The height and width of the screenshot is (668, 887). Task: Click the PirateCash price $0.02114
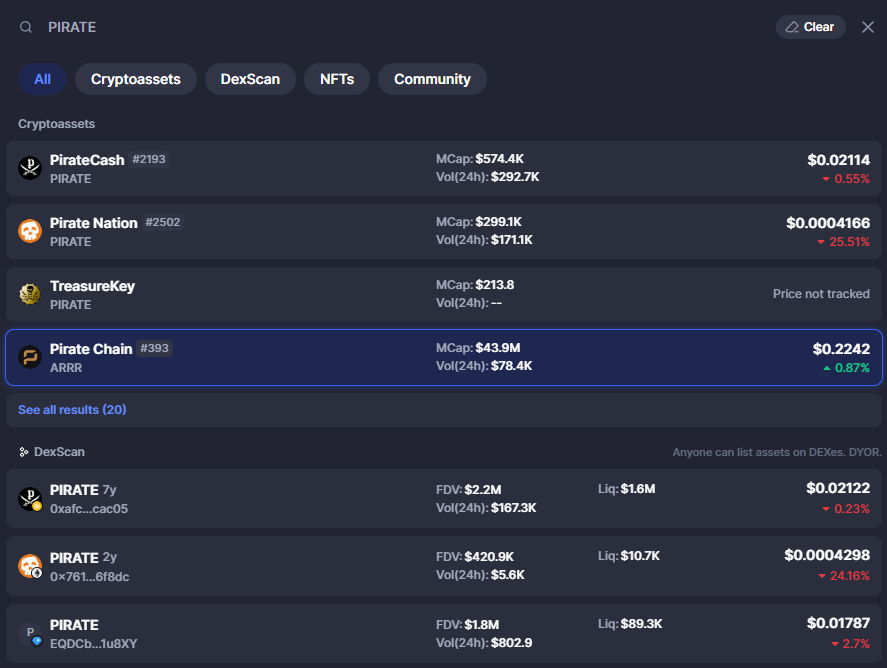pyautogui.click(x=838, y=160)
